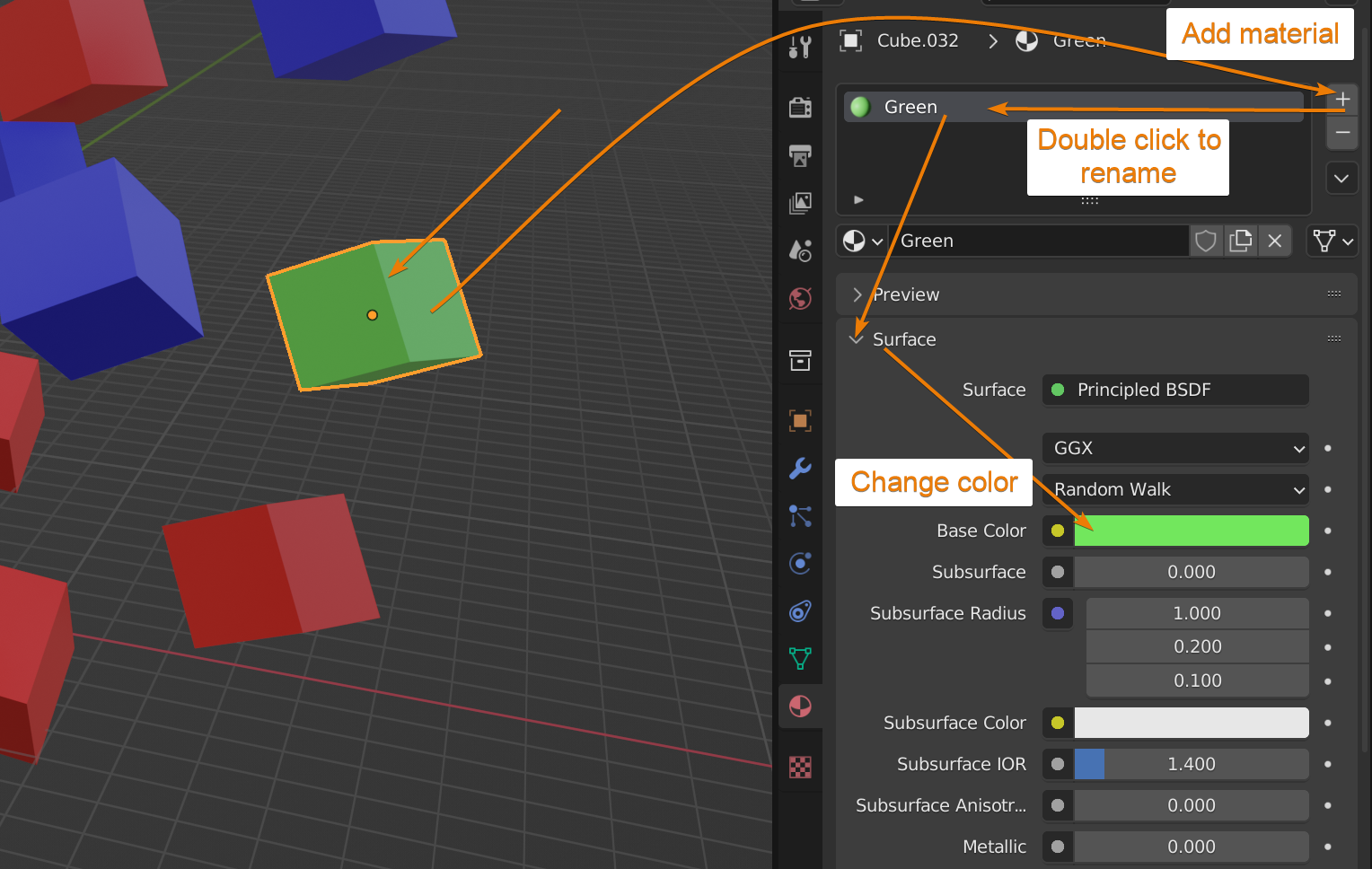The width and height of the screenshot is (1372, 869).
Task: Switch to World properties globe icon
Action: click(800, 298)
